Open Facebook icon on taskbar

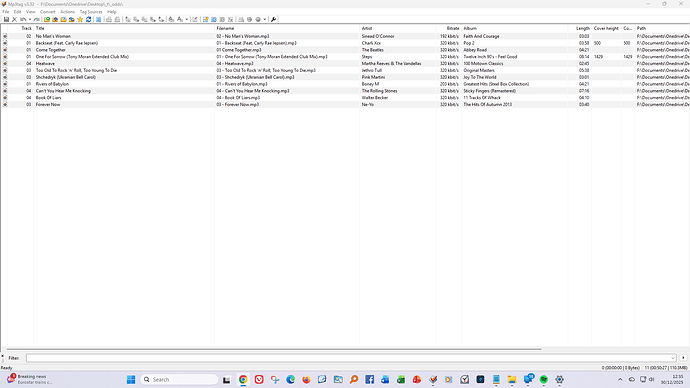point(369,380)
